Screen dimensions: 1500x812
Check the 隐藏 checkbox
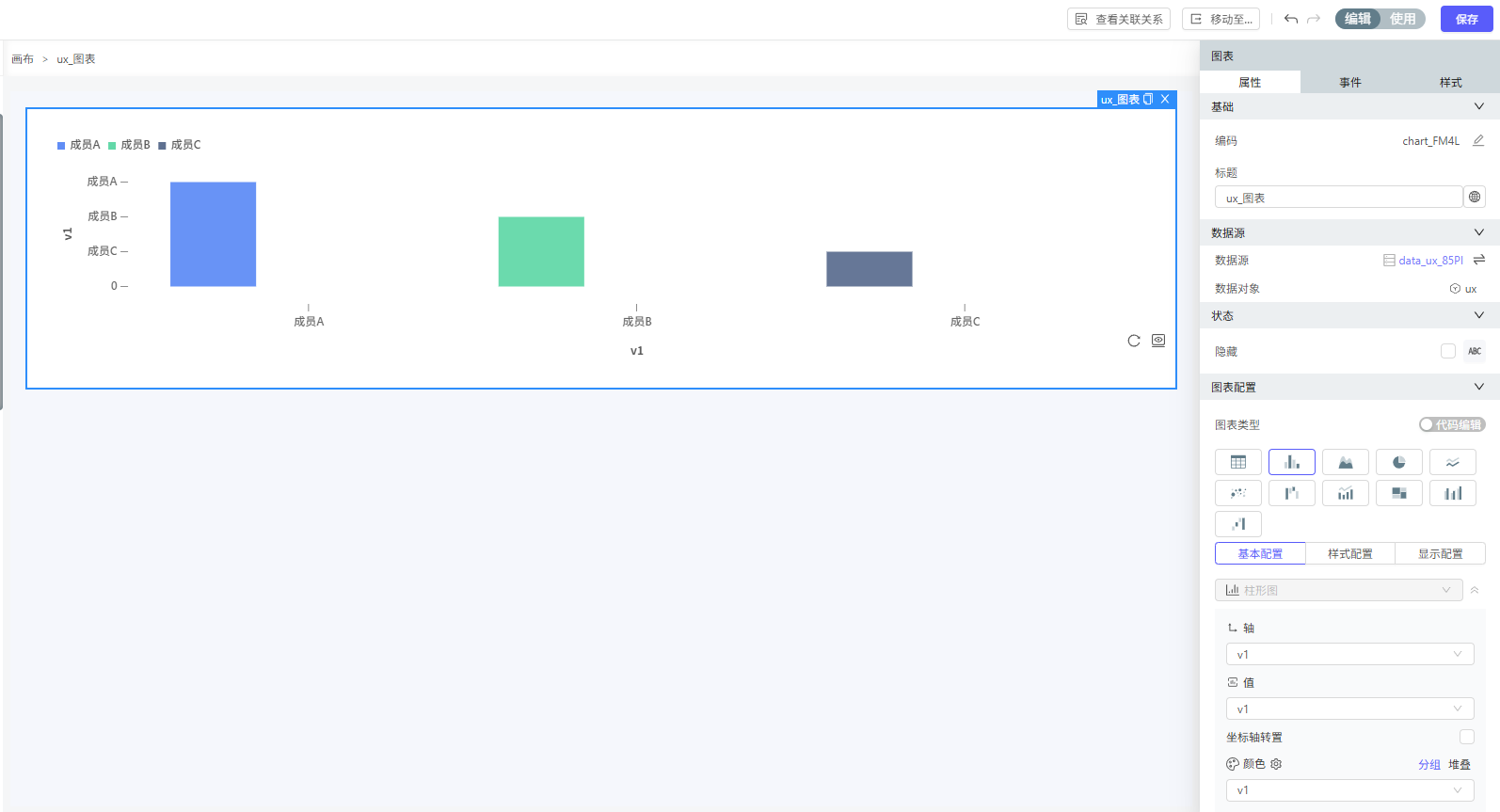(x=1447, y=351)
